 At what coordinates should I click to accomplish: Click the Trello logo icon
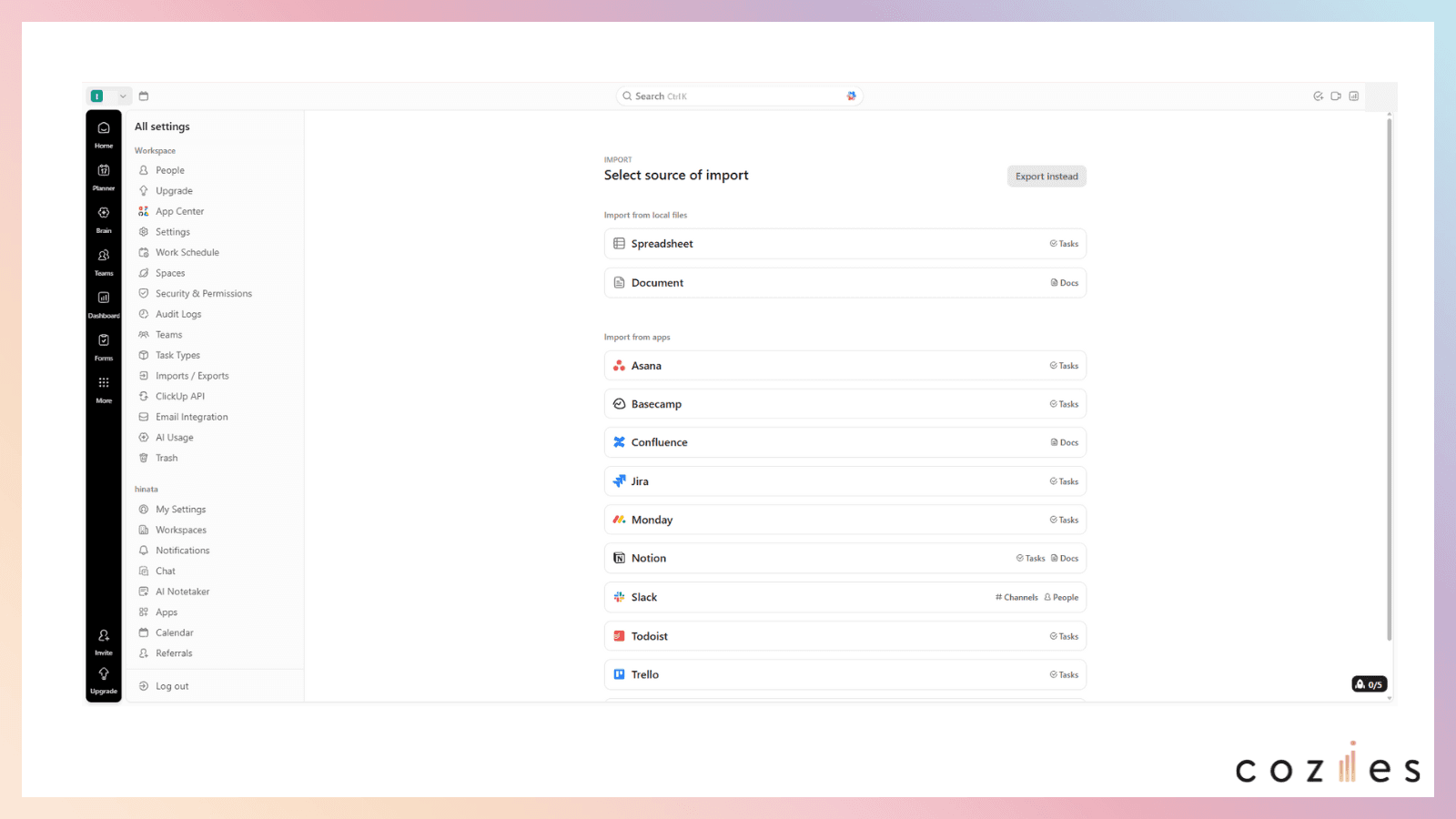tap(619, 674)
